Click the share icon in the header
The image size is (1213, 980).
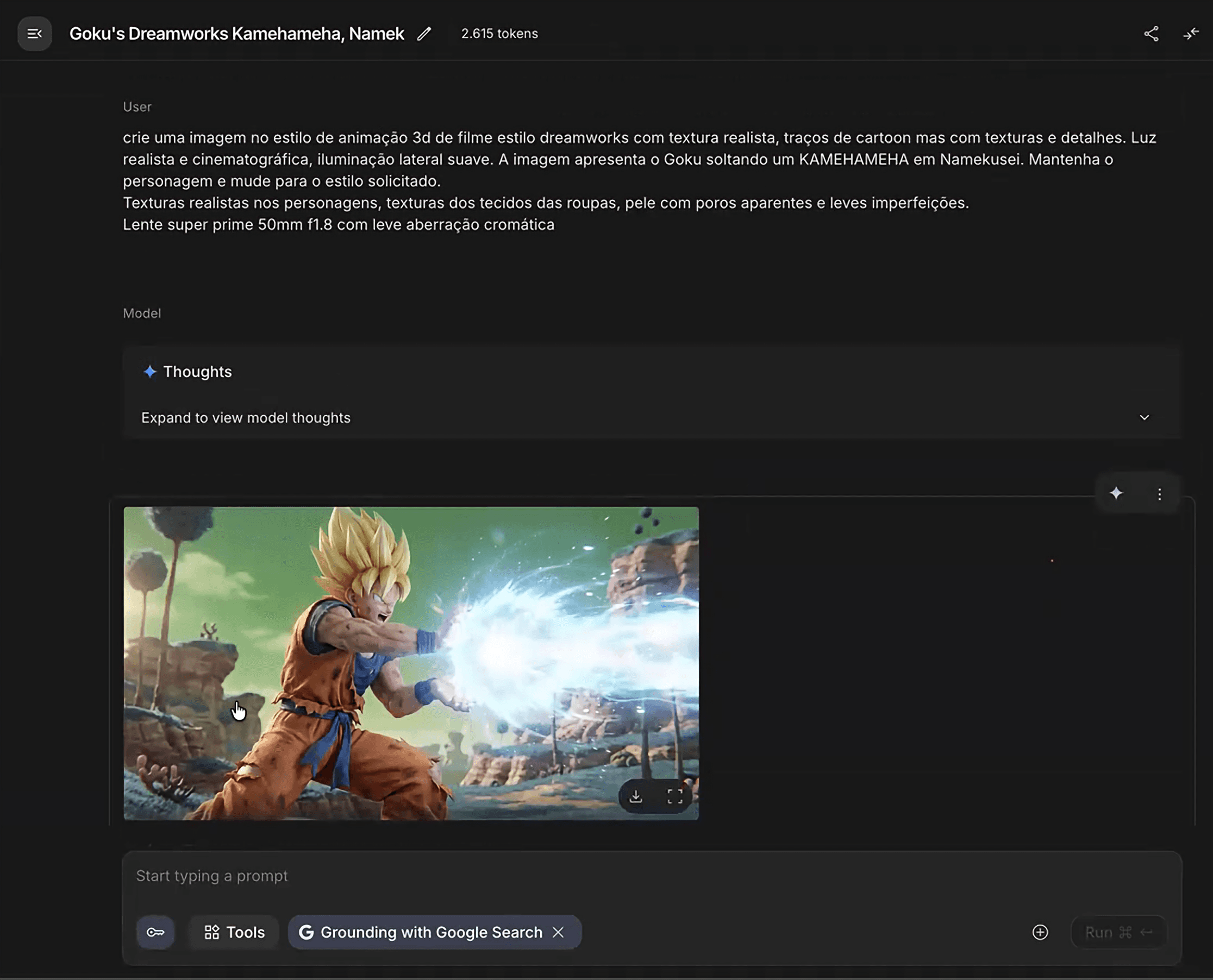click(1151, 34)
